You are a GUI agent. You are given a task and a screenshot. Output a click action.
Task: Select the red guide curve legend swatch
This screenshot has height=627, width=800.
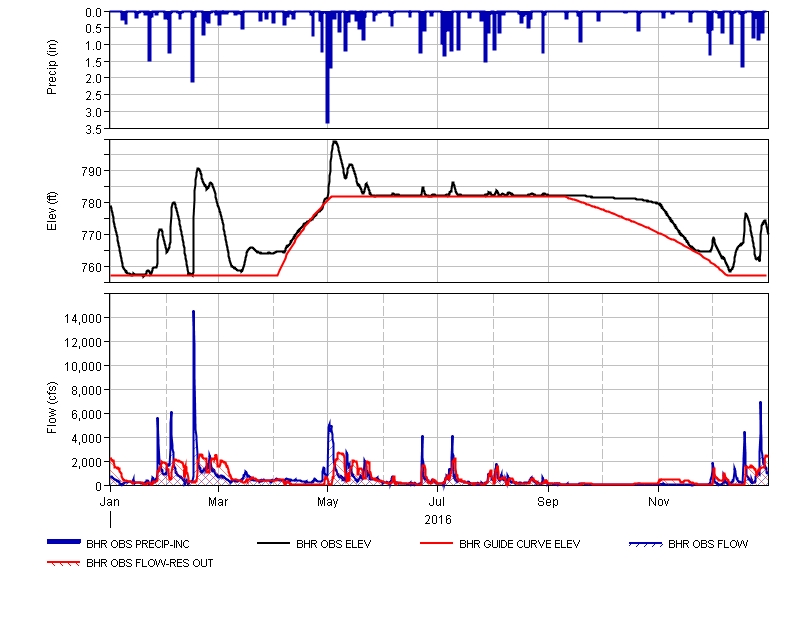(x=436, y=543)
